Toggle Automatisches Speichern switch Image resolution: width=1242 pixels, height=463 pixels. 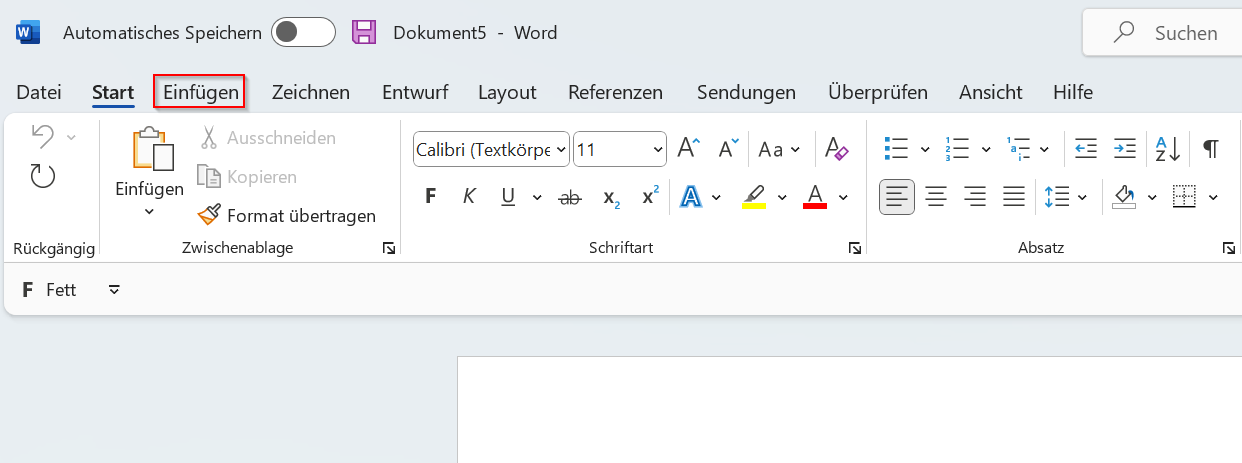pyautogui.click(x=302, y=33)
